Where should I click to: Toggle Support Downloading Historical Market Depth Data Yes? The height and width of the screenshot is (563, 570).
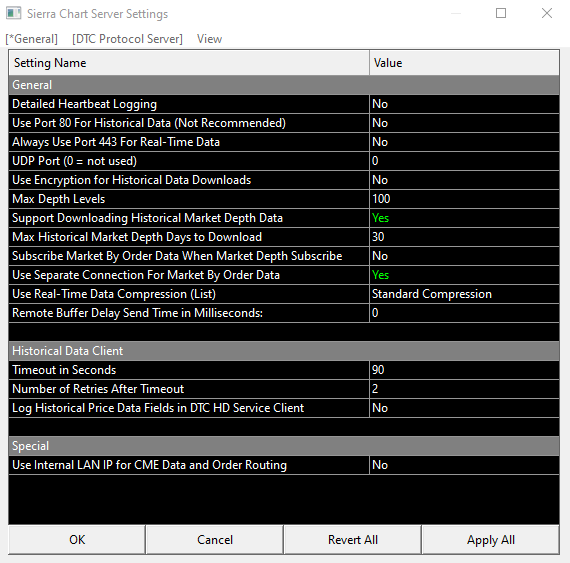click(464, 218)
